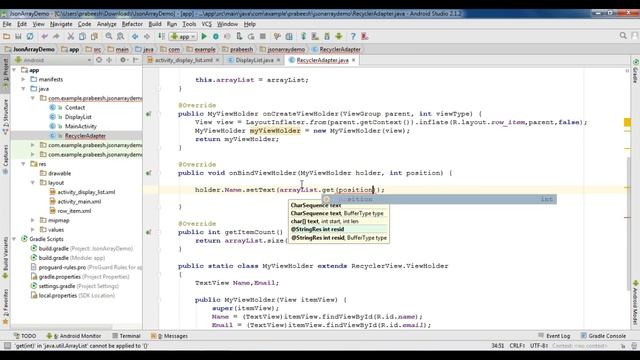Screen dimensions: 640x360
Task: Click the Stop toolbar icon
Action: [x=263, y=36]
